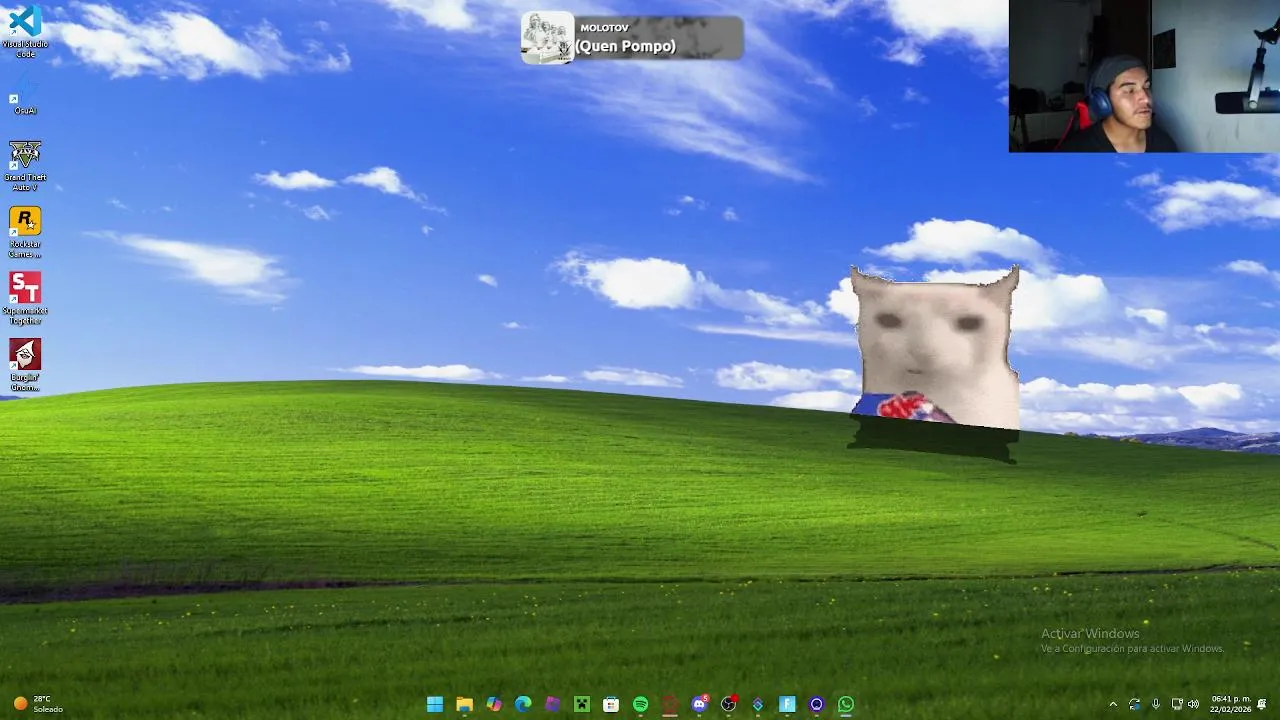Switch to Discord in the taskbar
The height and width of the screenshot is (720, 1280).
(x=699, y=704)
